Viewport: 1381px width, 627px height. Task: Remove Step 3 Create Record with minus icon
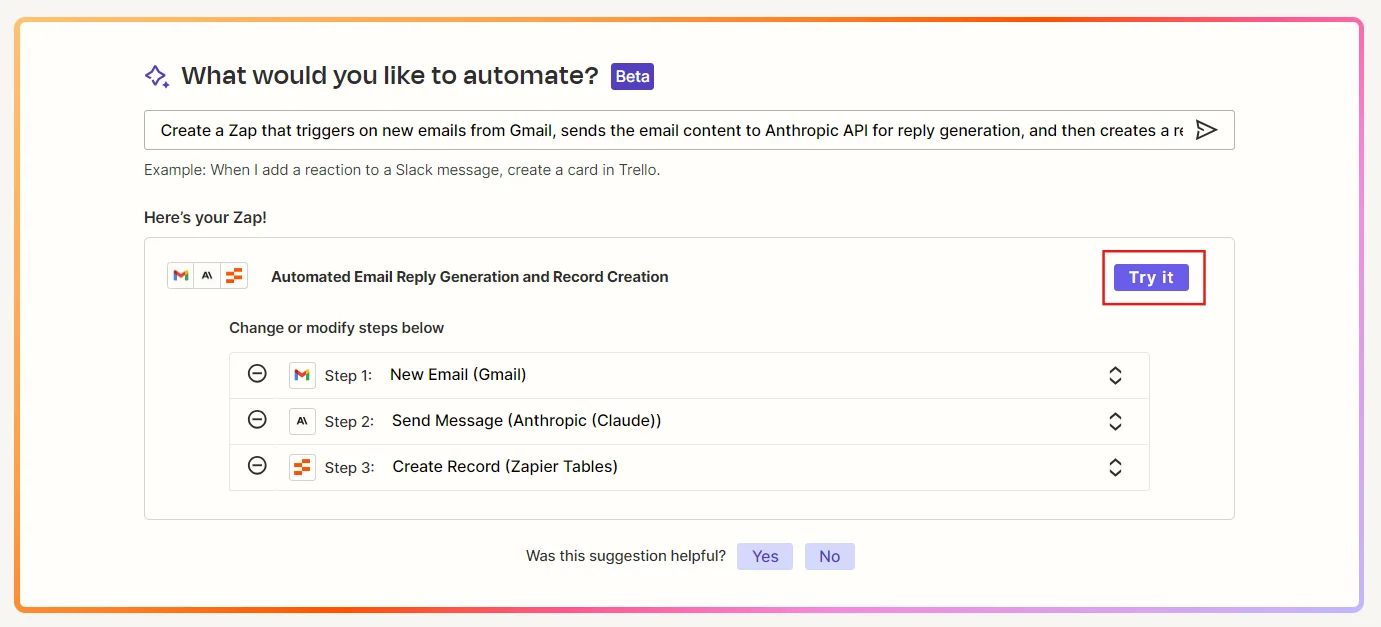[257, 466]
